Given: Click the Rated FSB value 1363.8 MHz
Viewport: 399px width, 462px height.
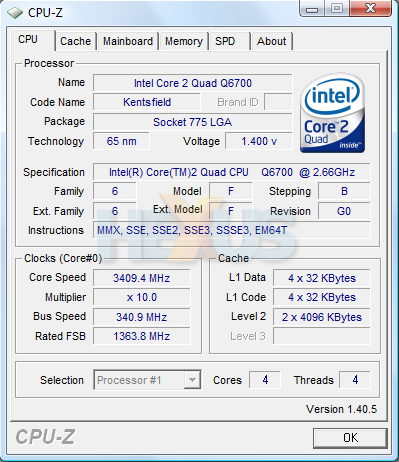Looking at the screenshot, I should click(x=142, y=336).
